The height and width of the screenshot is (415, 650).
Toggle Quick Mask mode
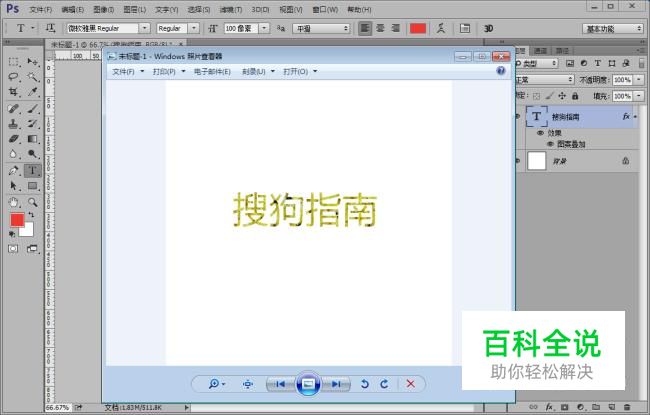point(13,249)
